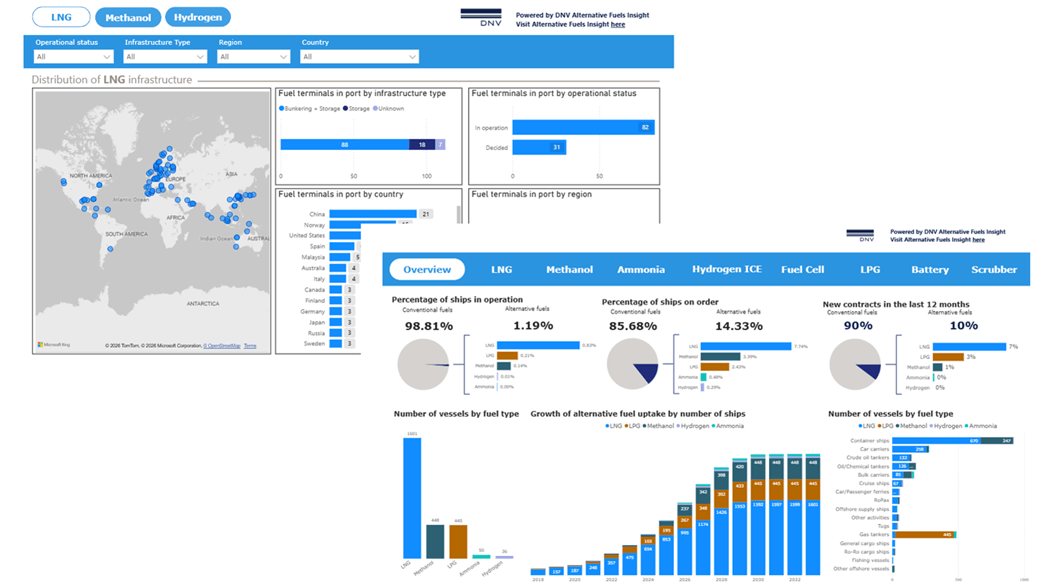Screen dimensions: 1050x583
Task: Switch to the Ammonia tab
Action: pos(641,270)
